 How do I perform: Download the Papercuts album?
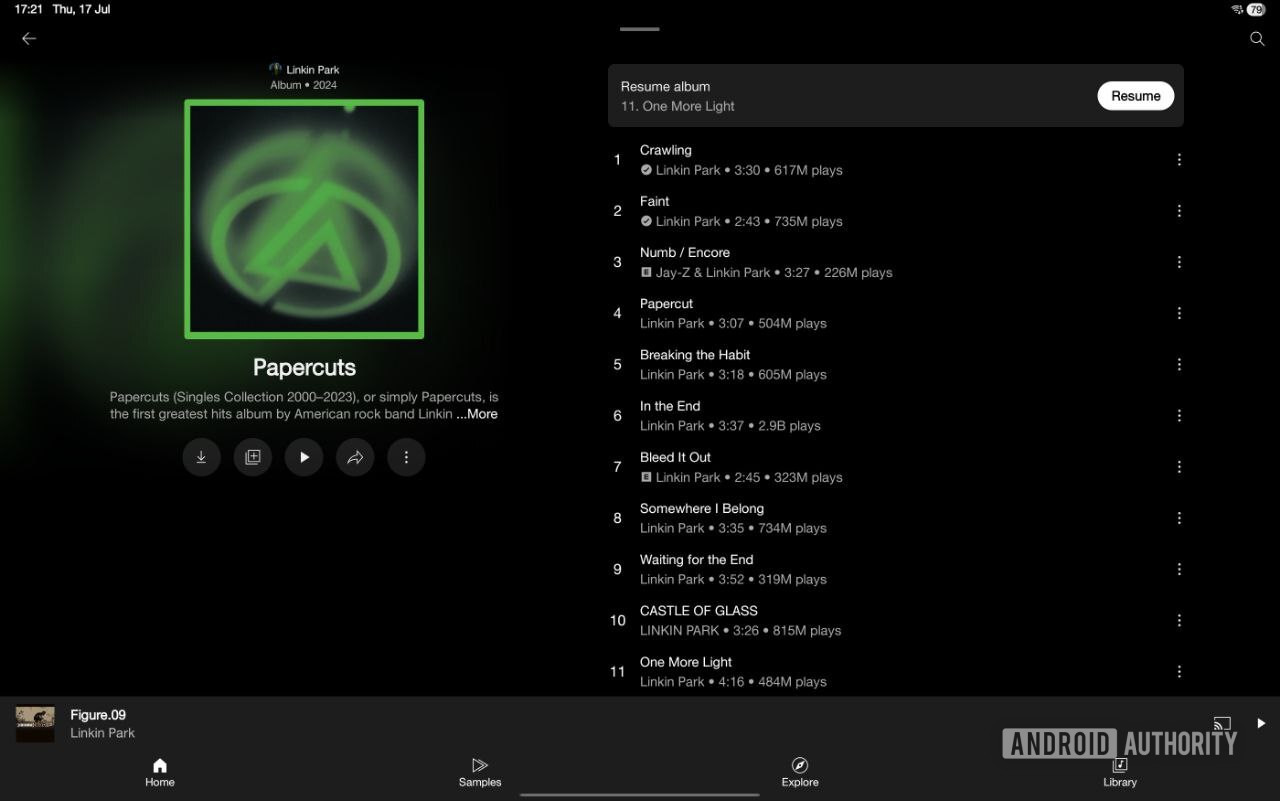point(201,457)
